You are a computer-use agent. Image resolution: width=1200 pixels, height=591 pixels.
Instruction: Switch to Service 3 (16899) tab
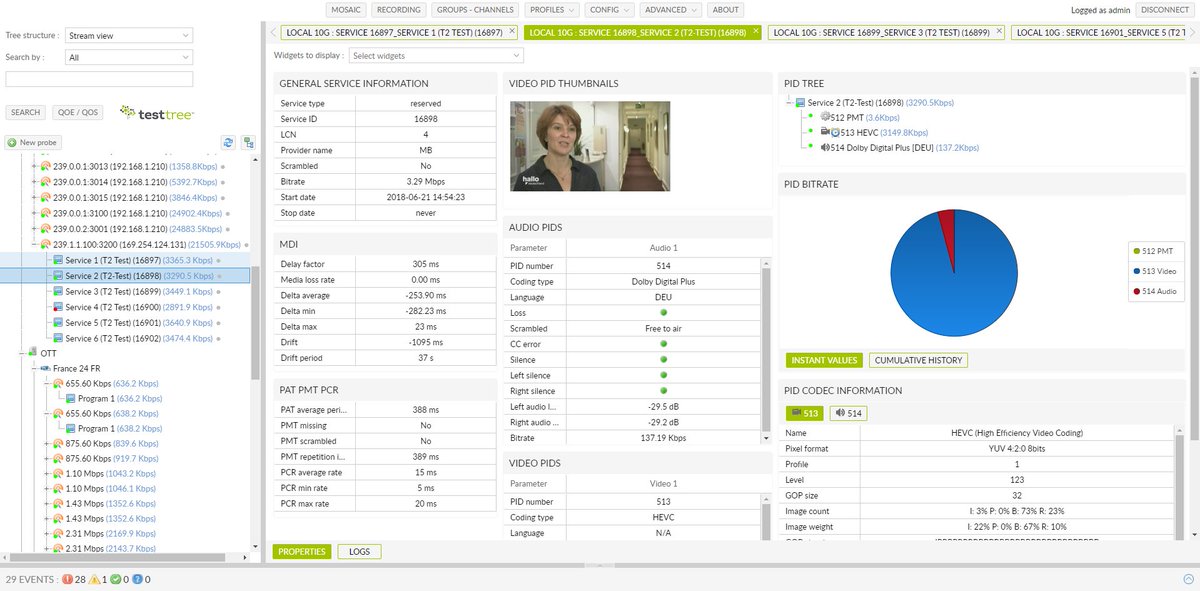tap(881, 32)
